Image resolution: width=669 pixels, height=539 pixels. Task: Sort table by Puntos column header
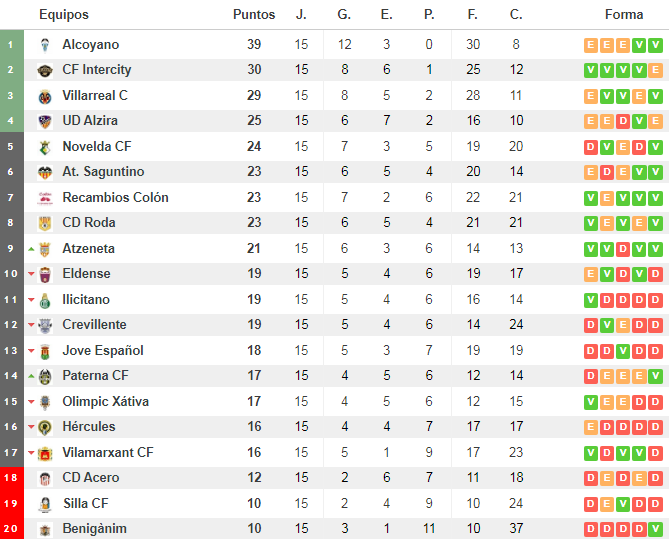click(x=254, y=15)
